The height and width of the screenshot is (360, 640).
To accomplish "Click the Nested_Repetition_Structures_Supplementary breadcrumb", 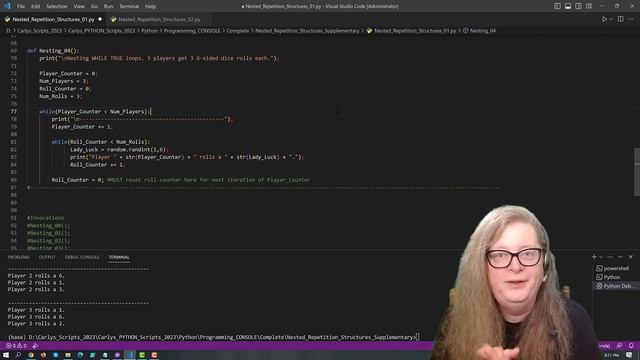I will [307, 31].
